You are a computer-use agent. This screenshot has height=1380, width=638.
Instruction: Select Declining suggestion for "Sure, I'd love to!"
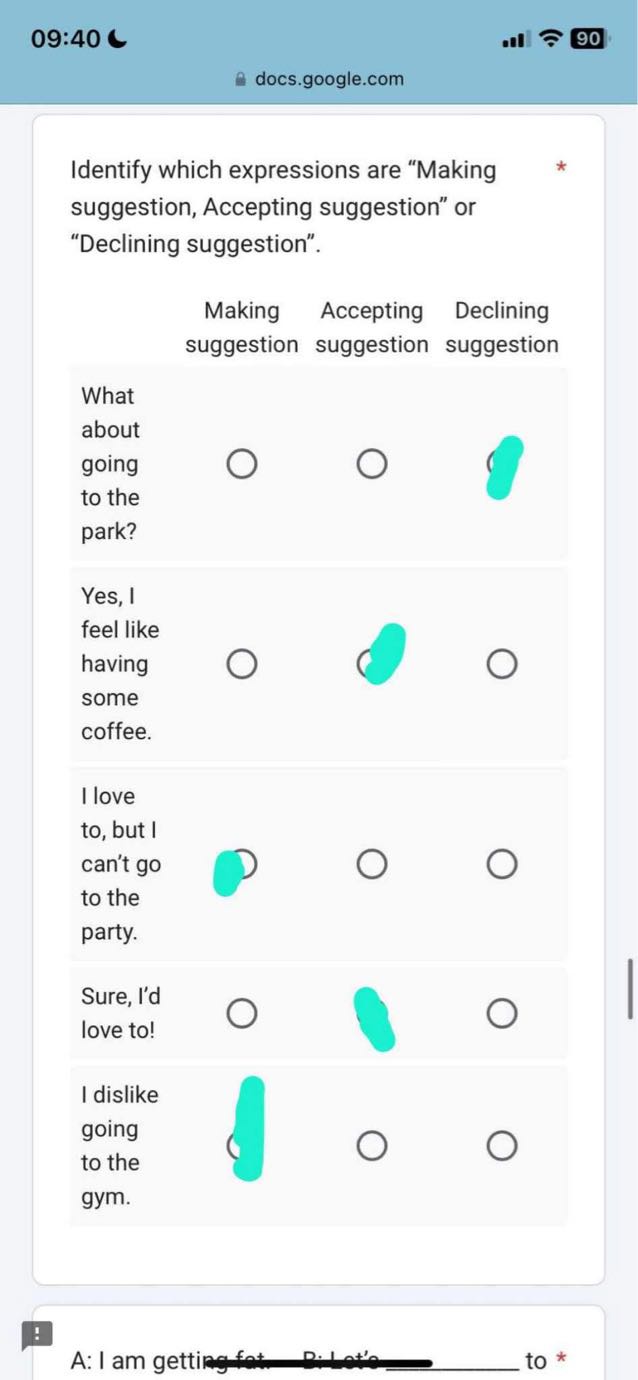(x=502, y=1014)
